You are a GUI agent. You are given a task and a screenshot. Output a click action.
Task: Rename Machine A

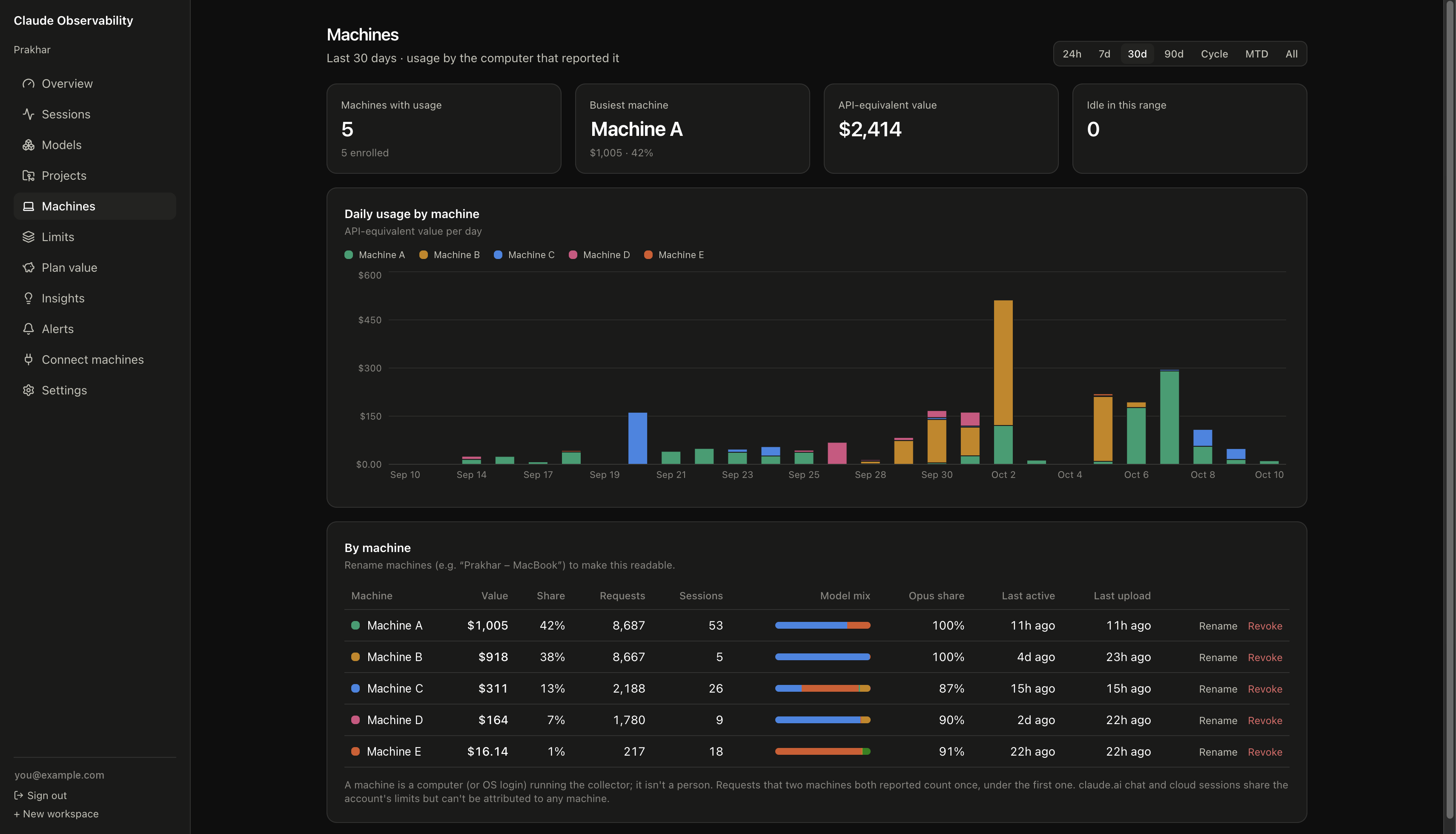pos(1217,626)
